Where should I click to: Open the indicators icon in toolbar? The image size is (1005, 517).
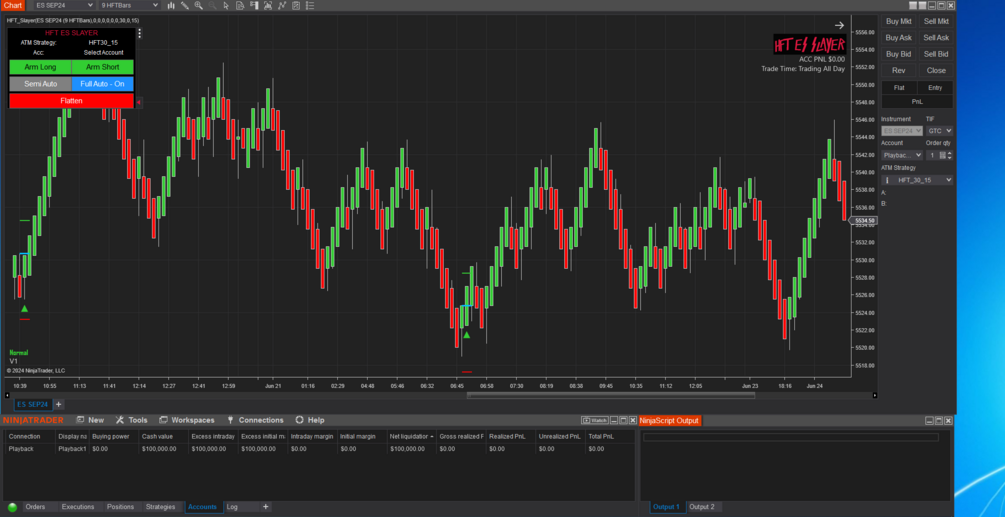[x=268, y=6]
